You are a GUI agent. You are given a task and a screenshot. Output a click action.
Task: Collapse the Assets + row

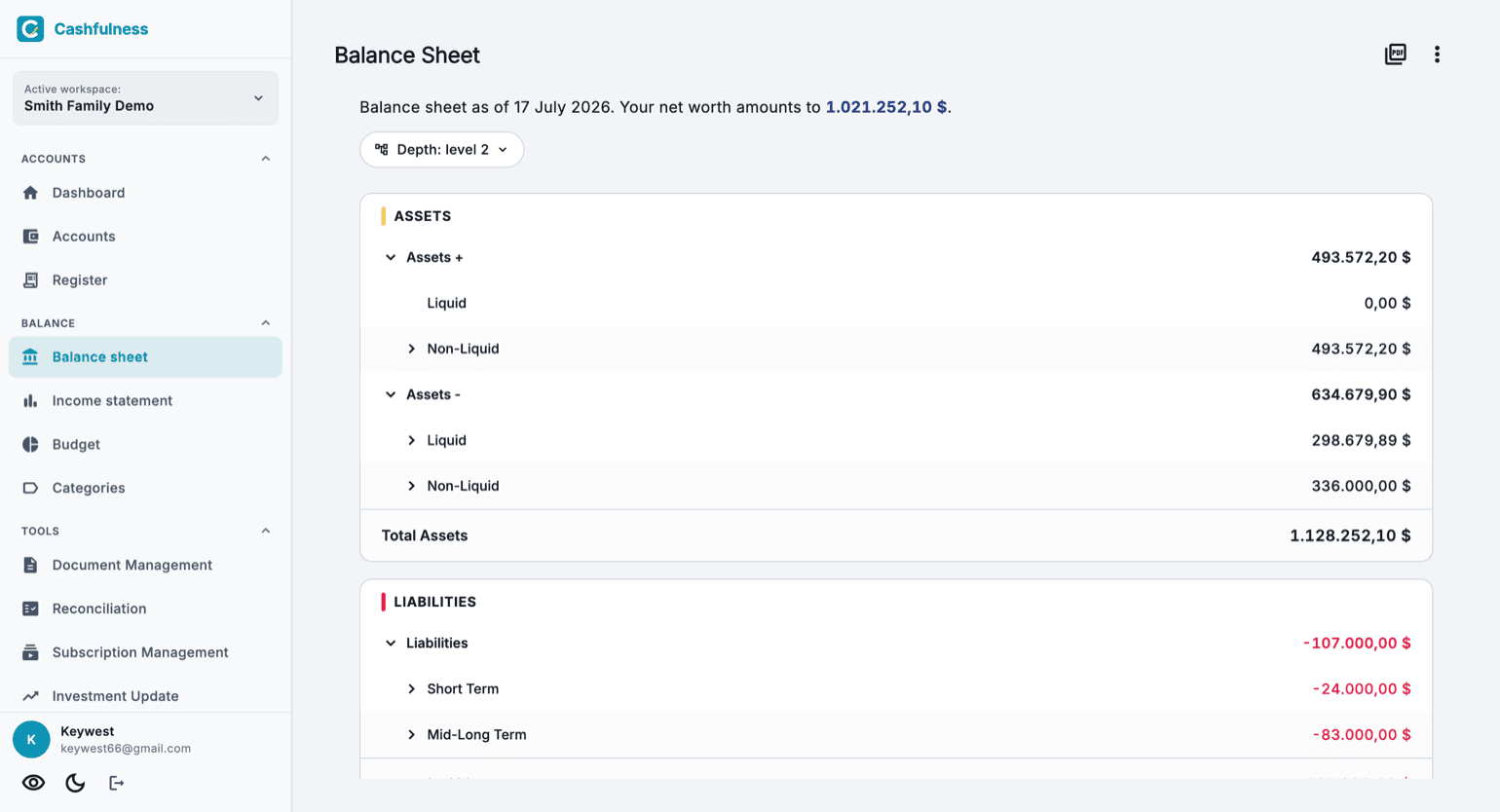click(391, 258)
